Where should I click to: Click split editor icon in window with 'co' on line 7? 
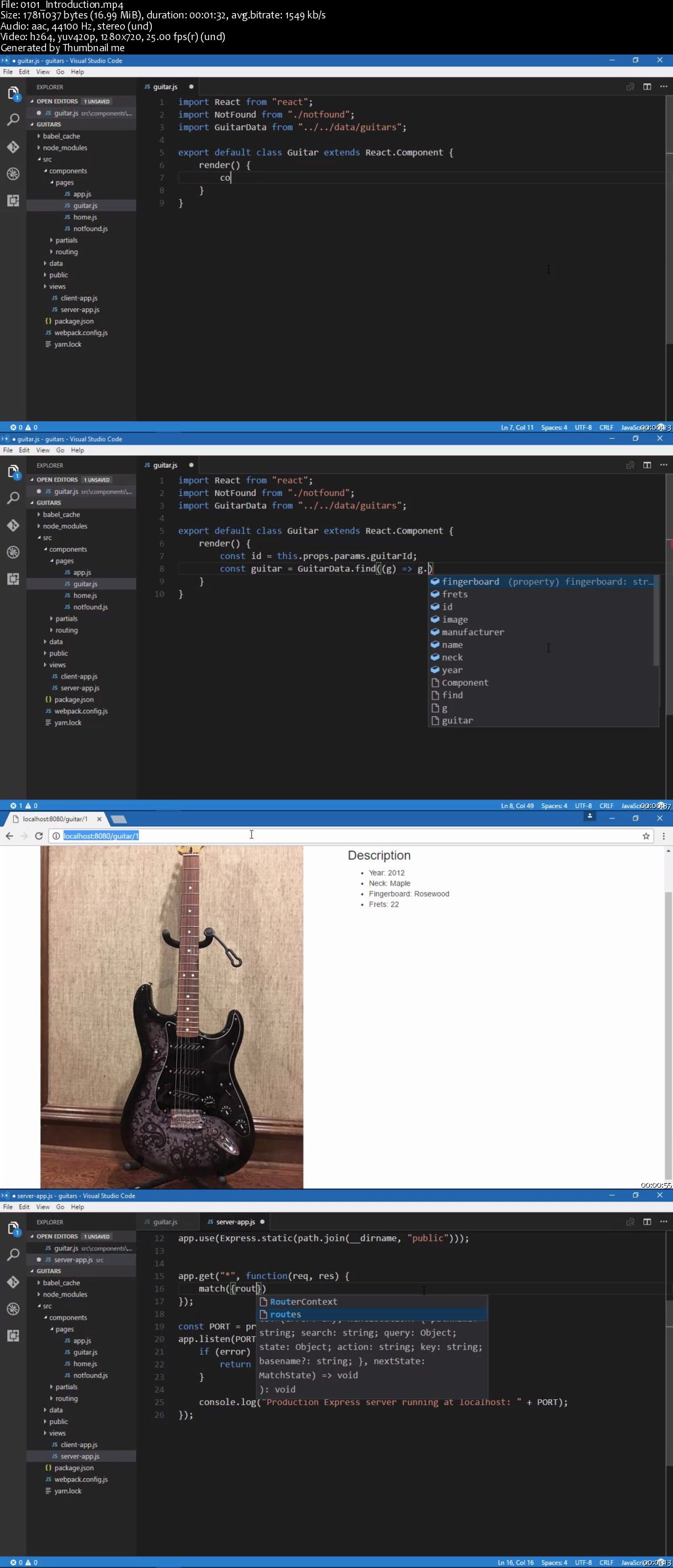647,87
